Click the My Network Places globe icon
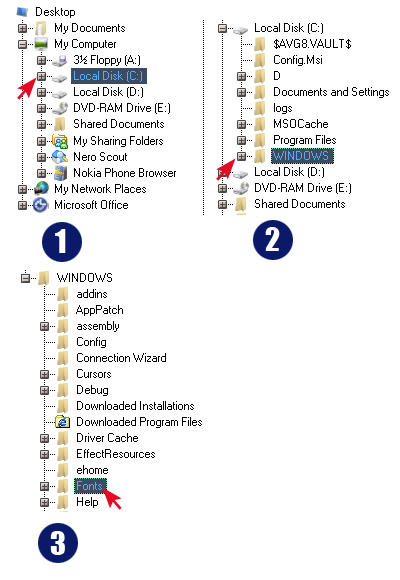The width and height of the screenshot is (400, 580). pos(41,189)
